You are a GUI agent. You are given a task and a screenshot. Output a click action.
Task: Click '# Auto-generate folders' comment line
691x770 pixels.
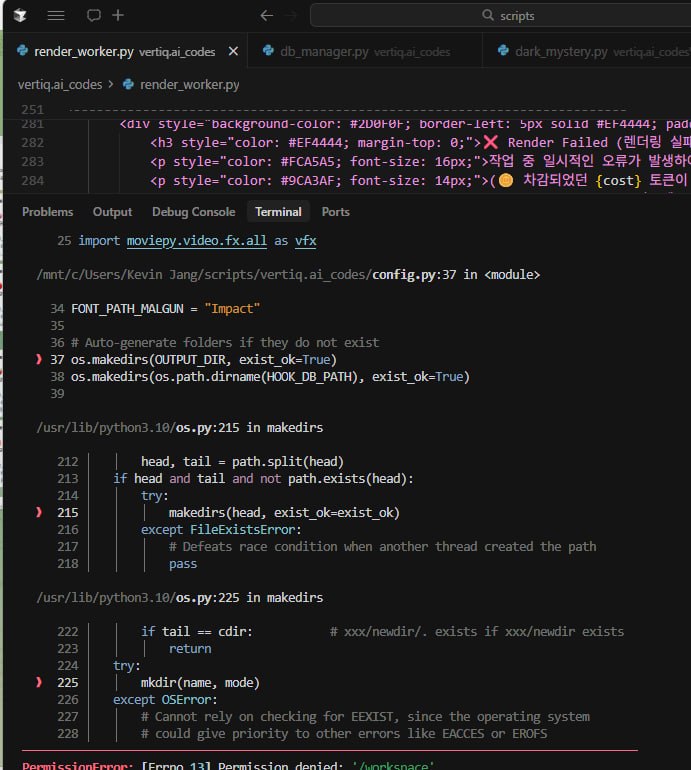pos(225,343)
